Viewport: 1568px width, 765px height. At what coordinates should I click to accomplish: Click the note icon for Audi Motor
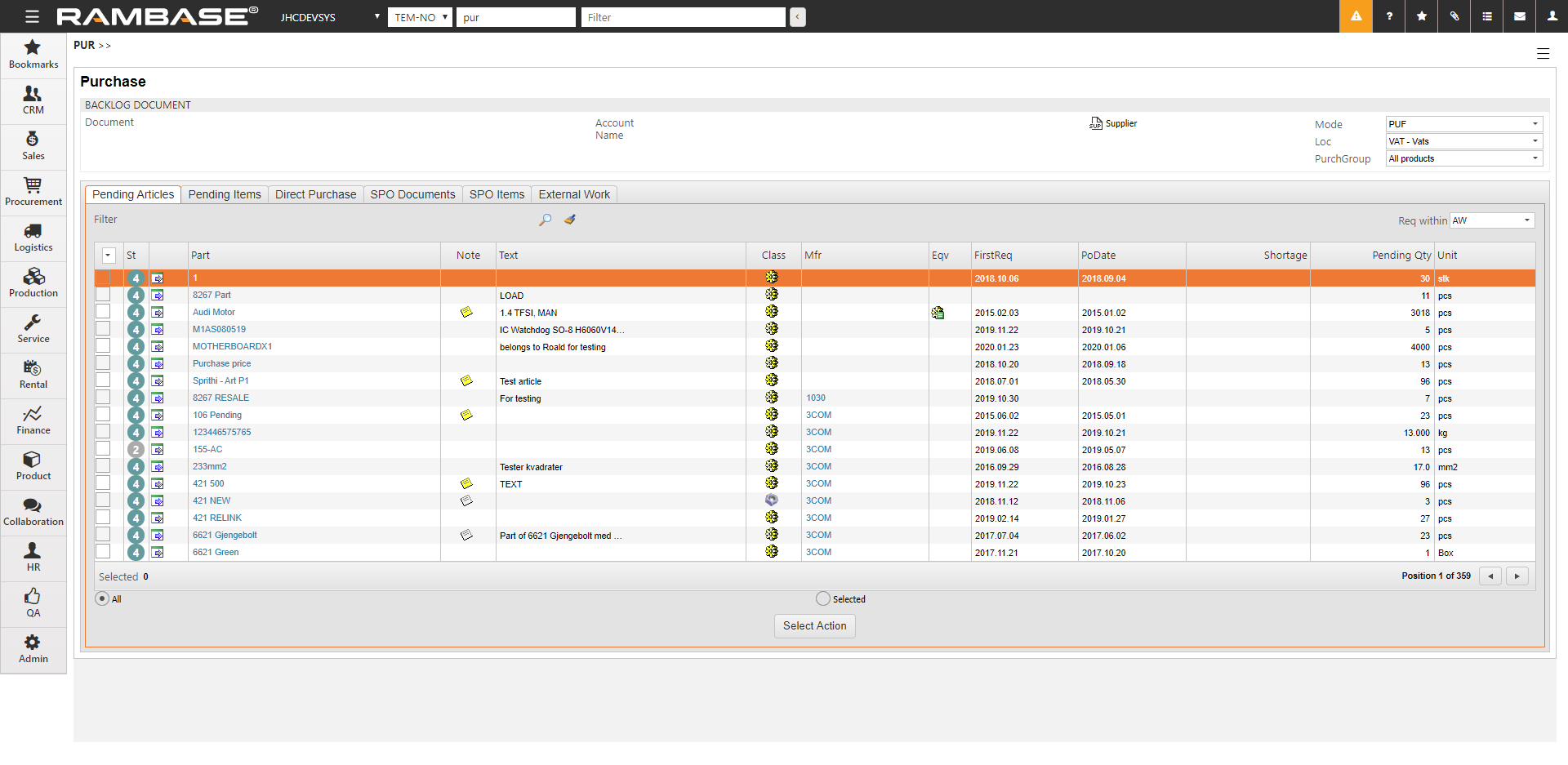pos(466,313)
